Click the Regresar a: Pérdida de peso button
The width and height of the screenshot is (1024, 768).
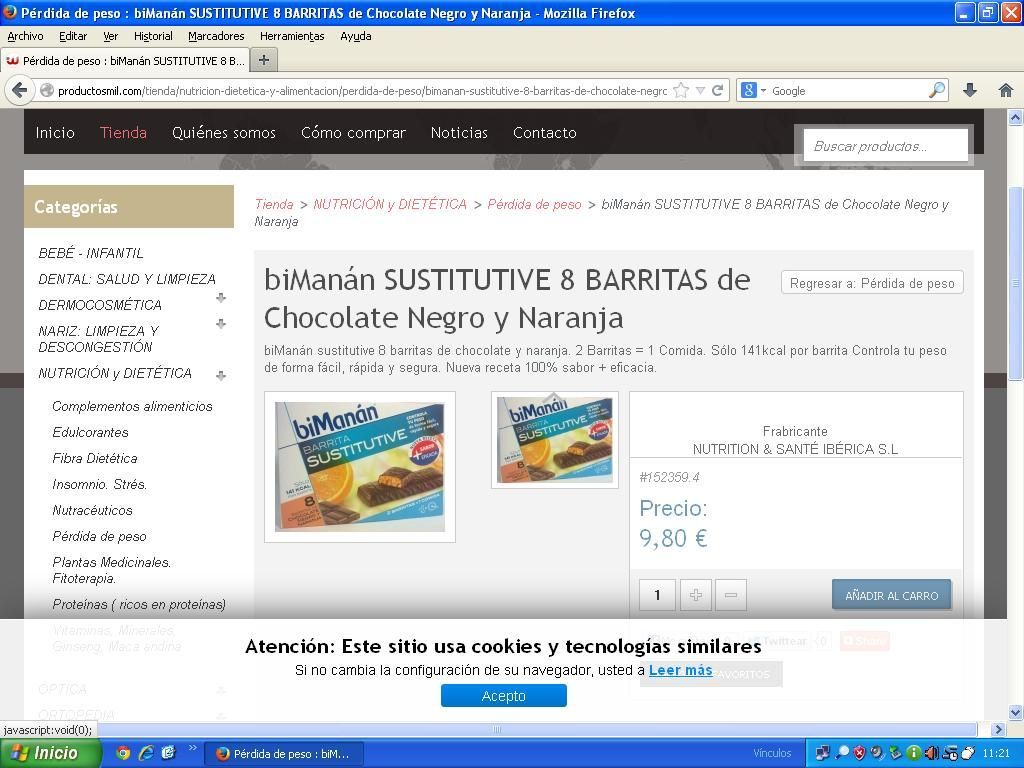872,283
